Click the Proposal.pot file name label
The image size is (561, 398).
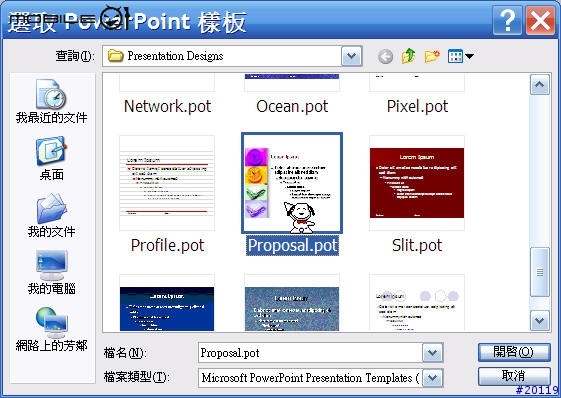point(292,246)
